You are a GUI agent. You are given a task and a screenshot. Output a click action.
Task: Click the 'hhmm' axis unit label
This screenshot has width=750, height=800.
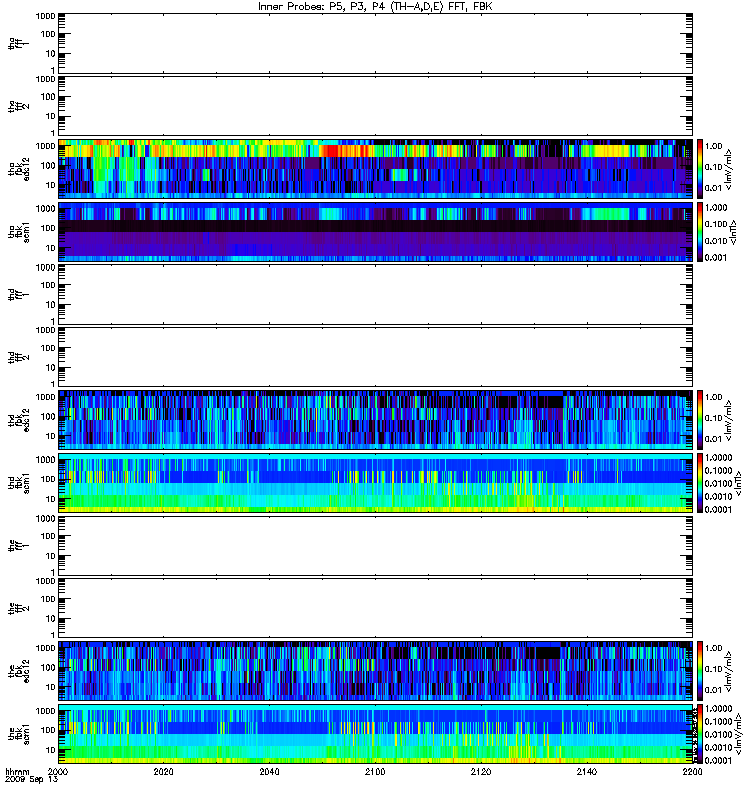(x=17, y=771)
